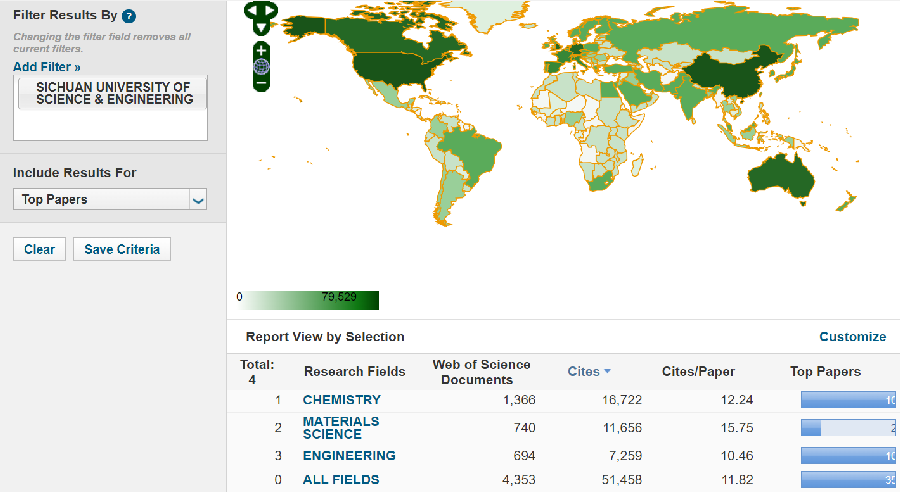Click Add Filter link

(47, 67)
